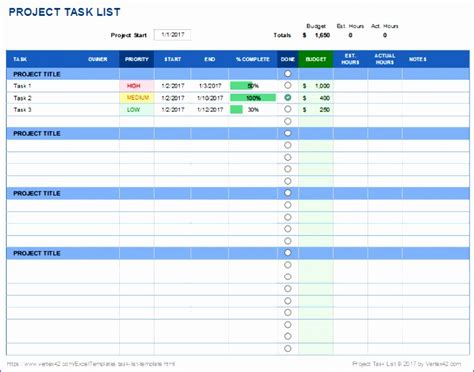Click the Est. Hours total value
The width and height of the screenshot is (474, 372).
point(350,35)
